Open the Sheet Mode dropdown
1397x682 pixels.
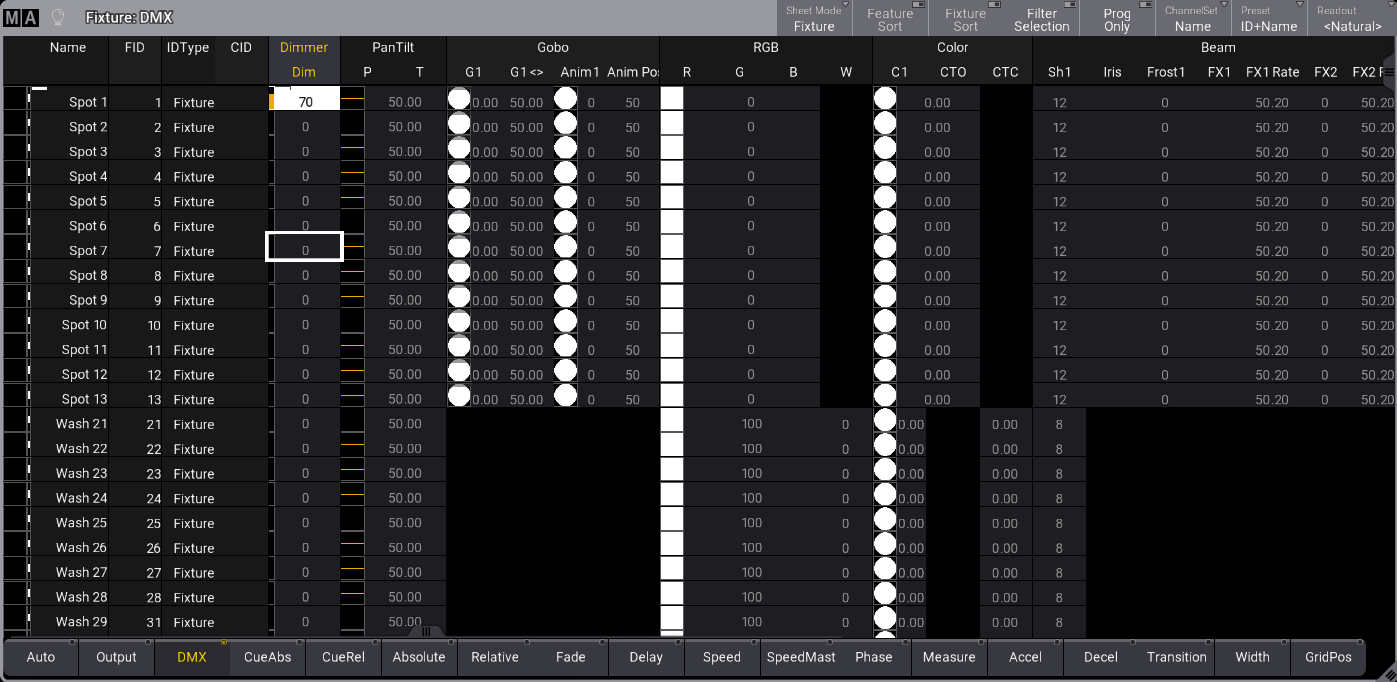pos(813,19)
